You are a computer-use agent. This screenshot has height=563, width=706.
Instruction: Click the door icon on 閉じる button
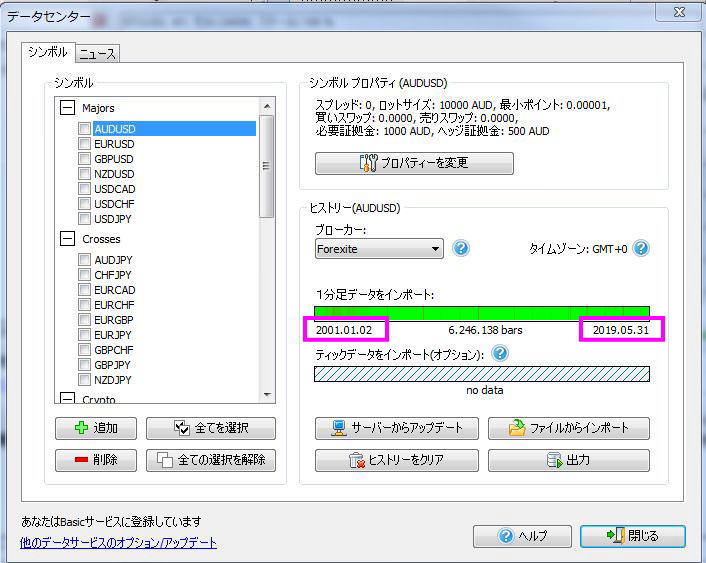[615, 535]
